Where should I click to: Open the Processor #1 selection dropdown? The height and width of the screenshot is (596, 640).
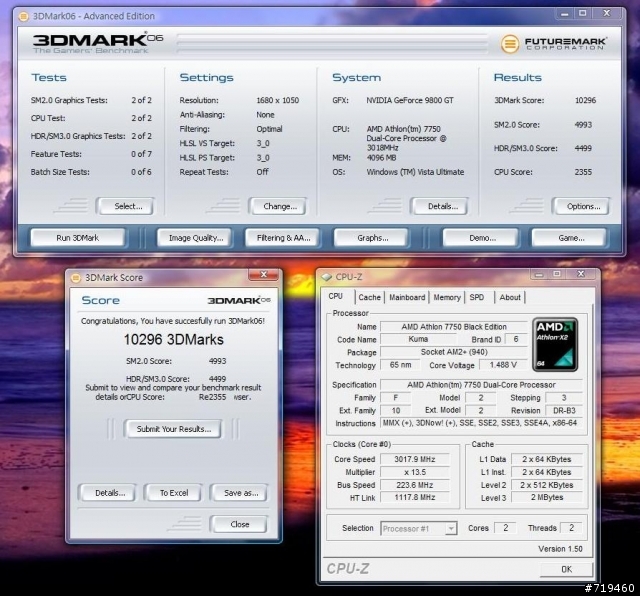coord(419,529)
